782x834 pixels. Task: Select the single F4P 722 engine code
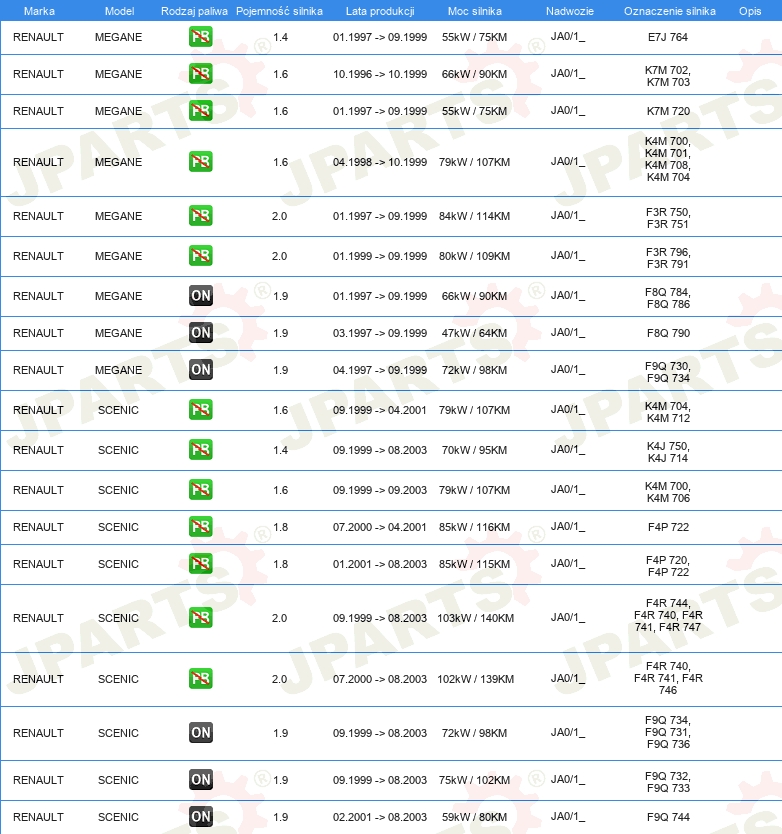click(x=668, y=527)
